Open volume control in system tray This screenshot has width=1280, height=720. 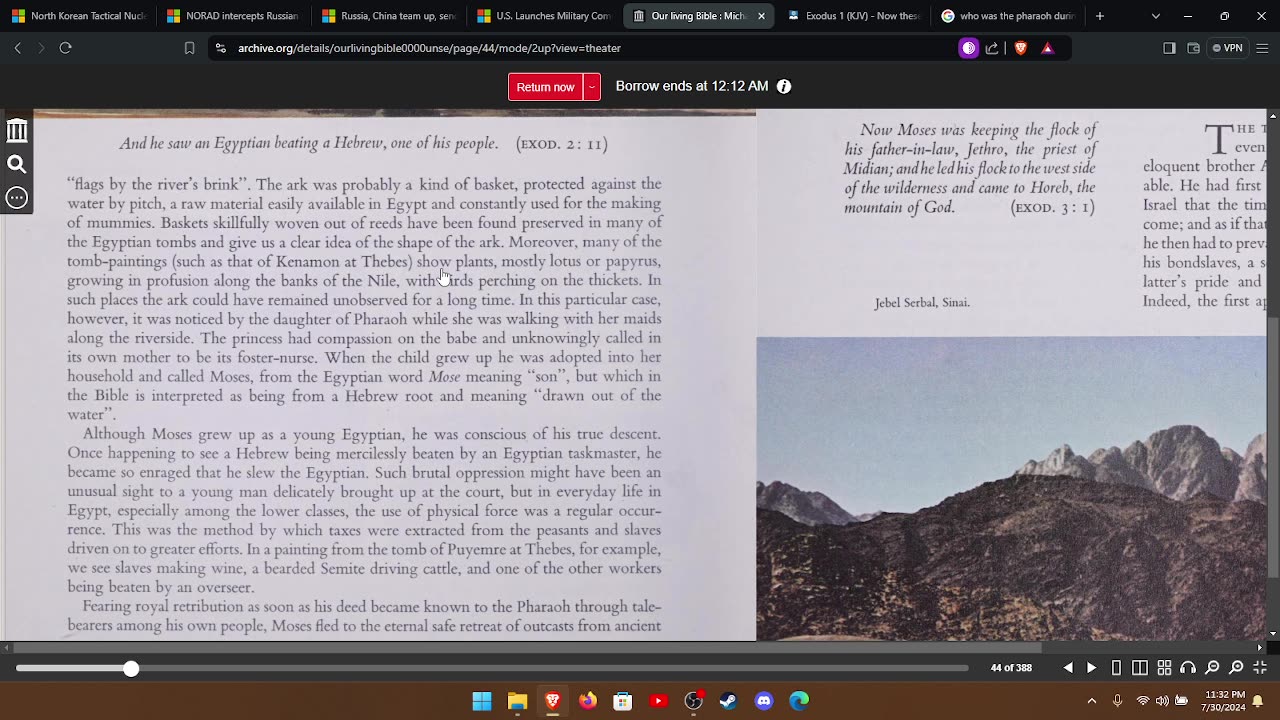1162,701
